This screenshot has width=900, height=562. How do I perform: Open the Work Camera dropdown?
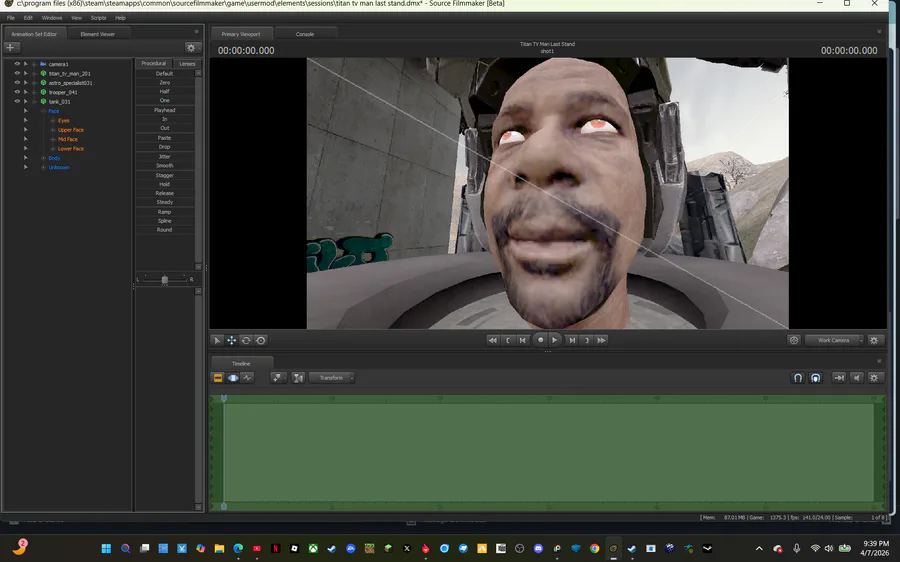click(x=835, y=340)
